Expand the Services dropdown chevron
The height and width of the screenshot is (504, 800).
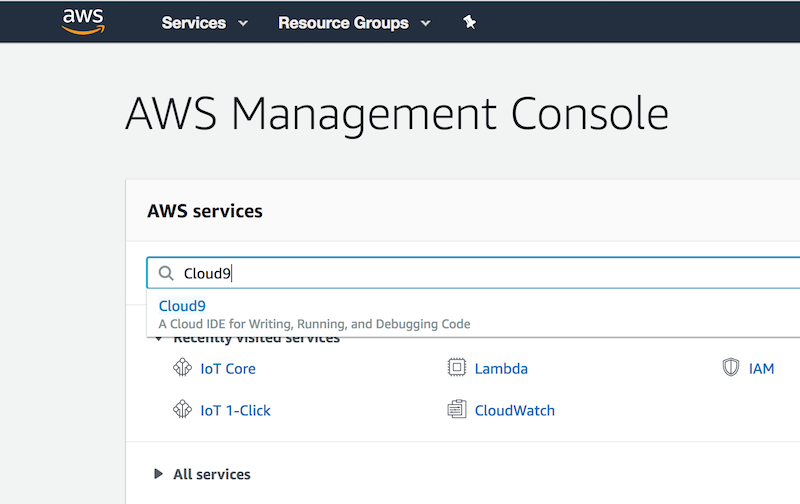pos(243,23)
